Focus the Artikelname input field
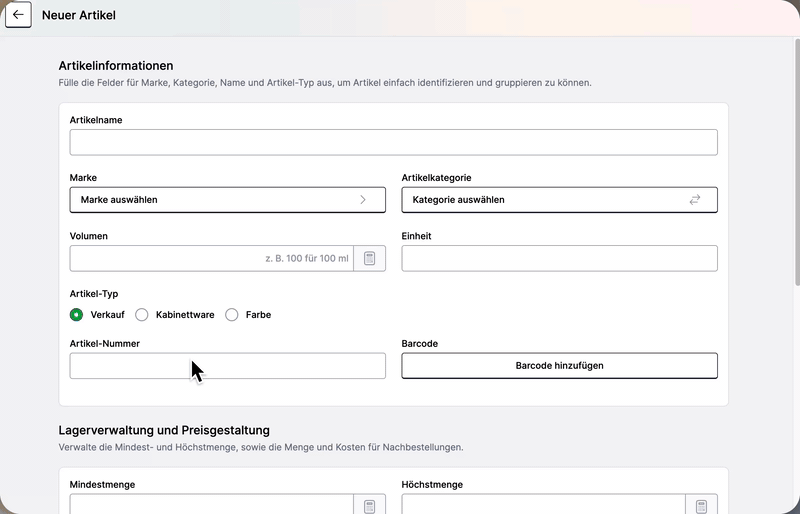The image size is (800, 514). pyautogui.click(x=393, y=142)
